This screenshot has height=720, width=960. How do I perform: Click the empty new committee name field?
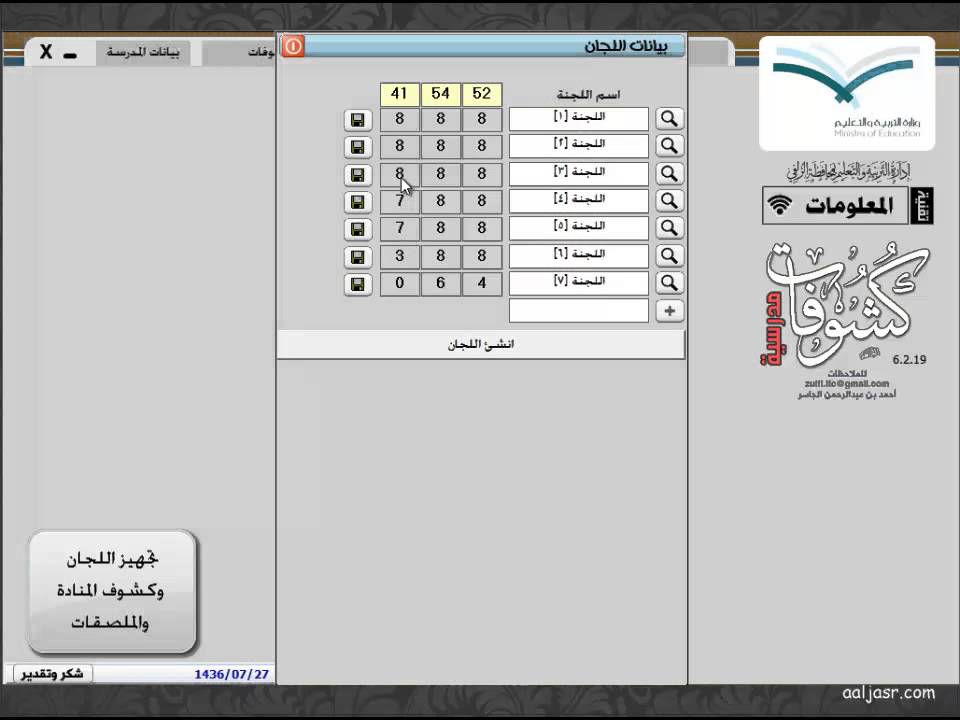click(578, 311)
